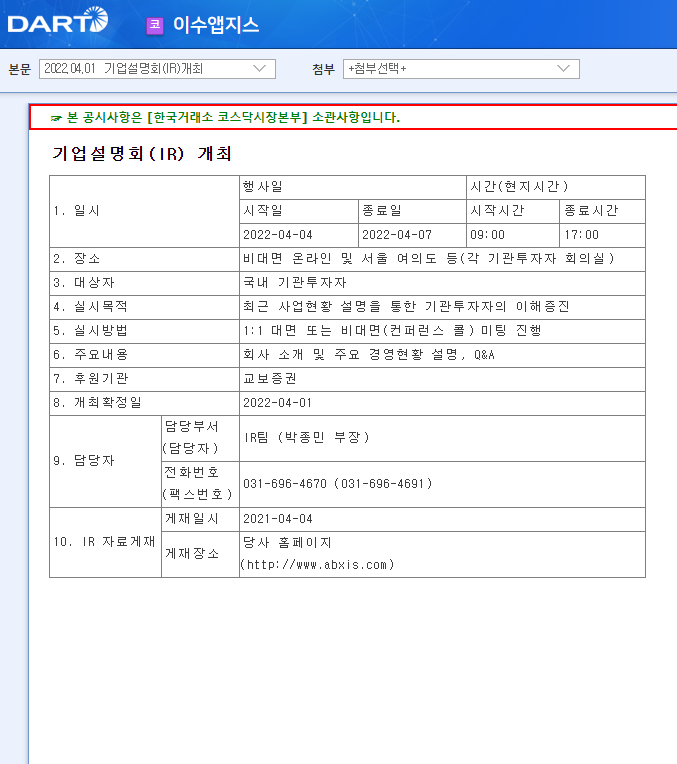The width and height of the screenshot is (677, 764).
Task: Click the 1. 일시 row label
Action: [x=144, y=211]
